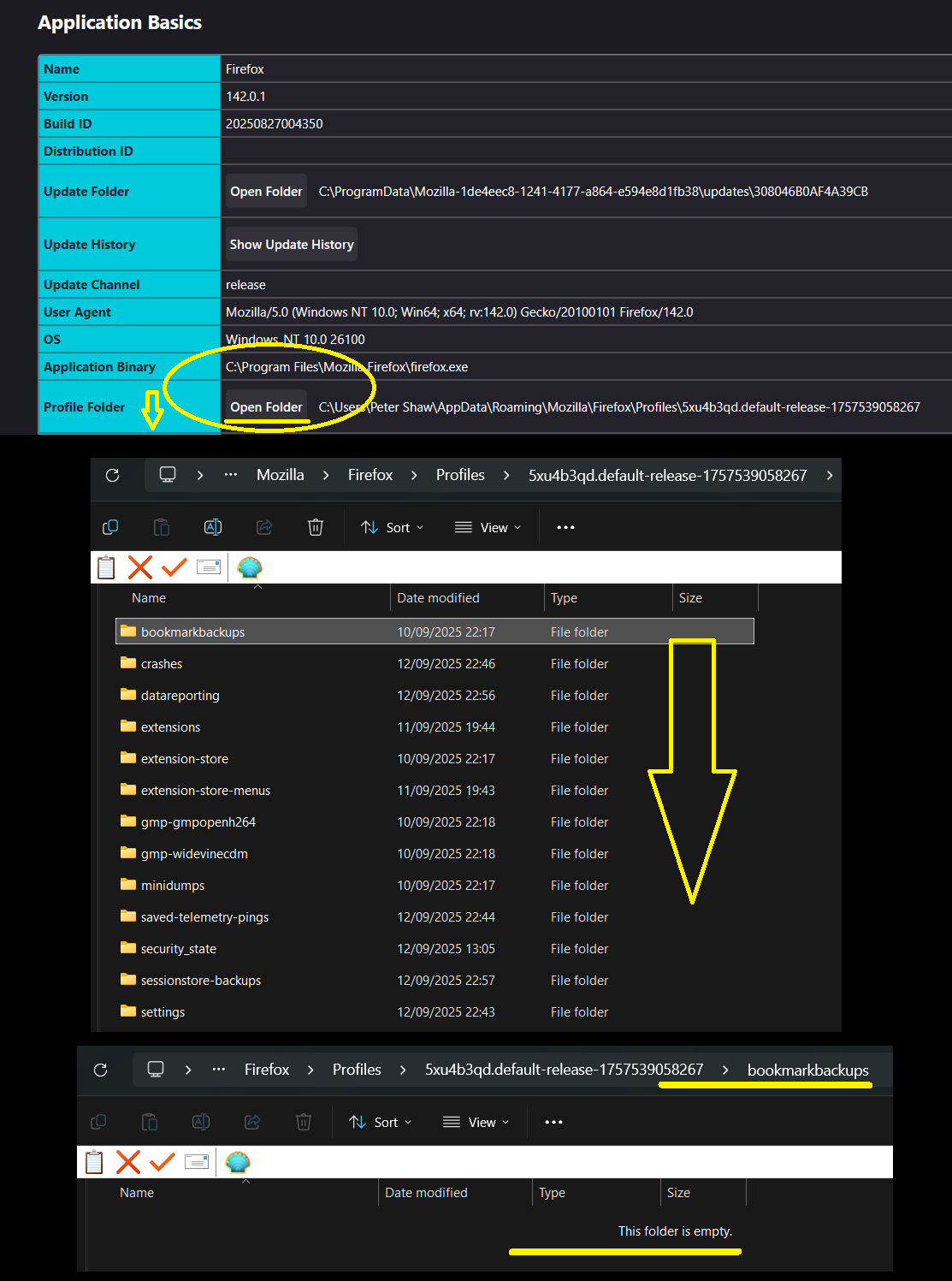Click Open Folder in the Profile Folder row
Screen dimensions: 952x1281
click(x=266, y=407)
